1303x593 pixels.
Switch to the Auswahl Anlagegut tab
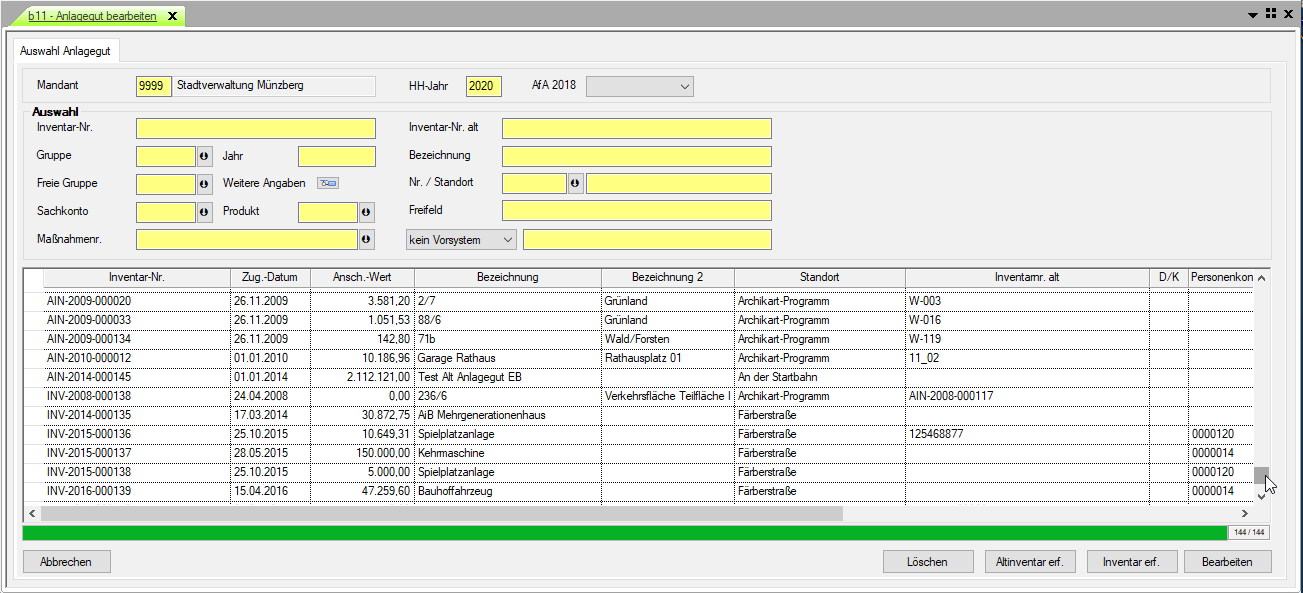[x=66, y=50]
